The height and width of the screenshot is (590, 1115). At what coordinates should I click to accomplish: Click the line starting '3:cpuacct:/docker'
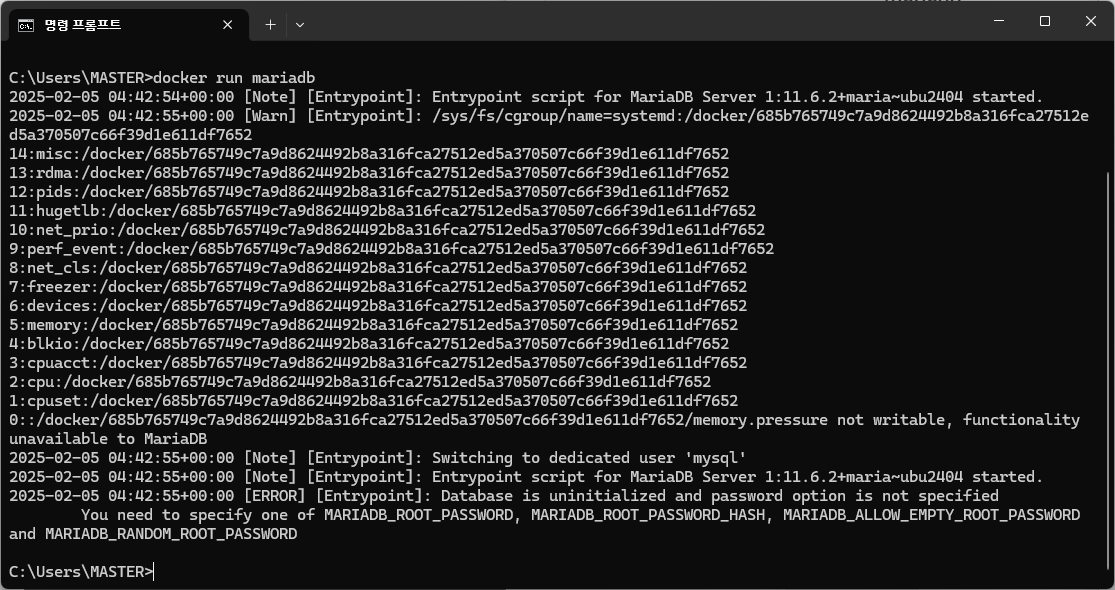click(x=378, y=363)
